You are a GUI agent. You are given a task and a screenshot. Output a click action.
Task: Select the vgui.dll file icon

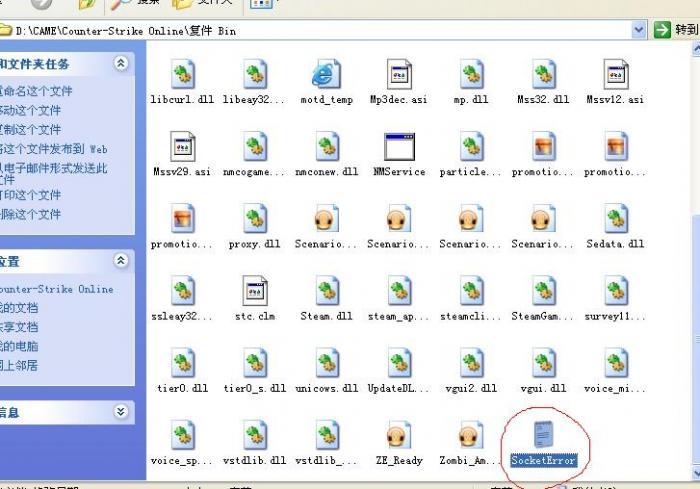544,363
